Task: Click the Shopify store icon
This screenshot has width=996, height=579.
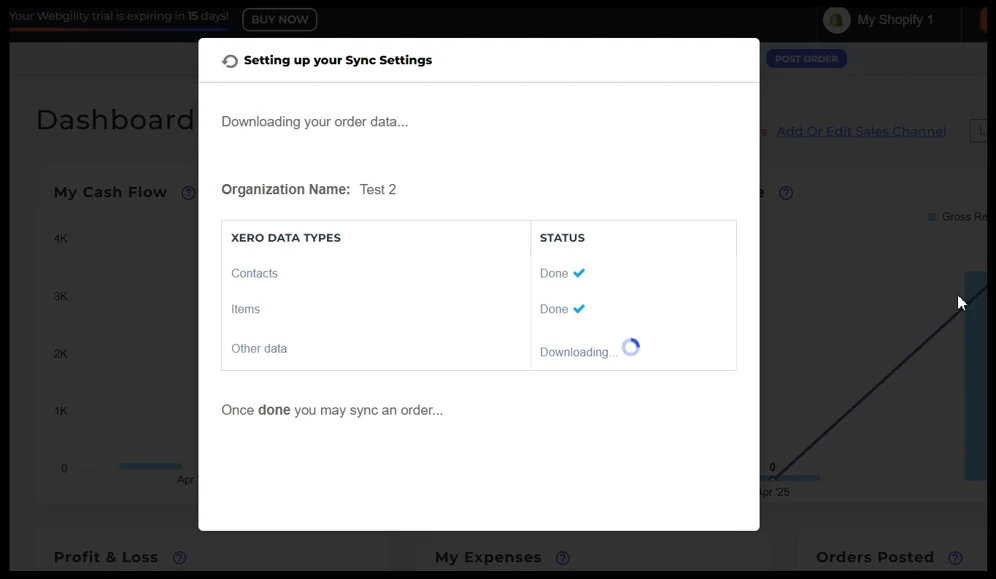Action: 837,20
